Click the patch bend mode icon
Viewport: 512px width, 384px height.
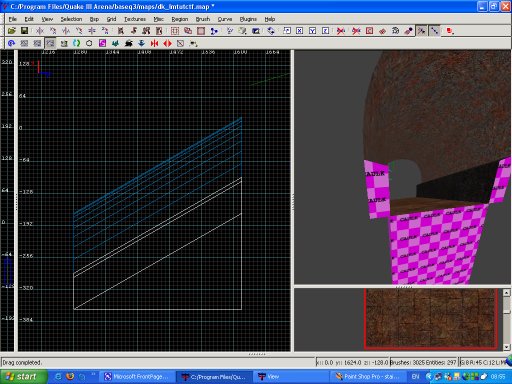(64, 43)
